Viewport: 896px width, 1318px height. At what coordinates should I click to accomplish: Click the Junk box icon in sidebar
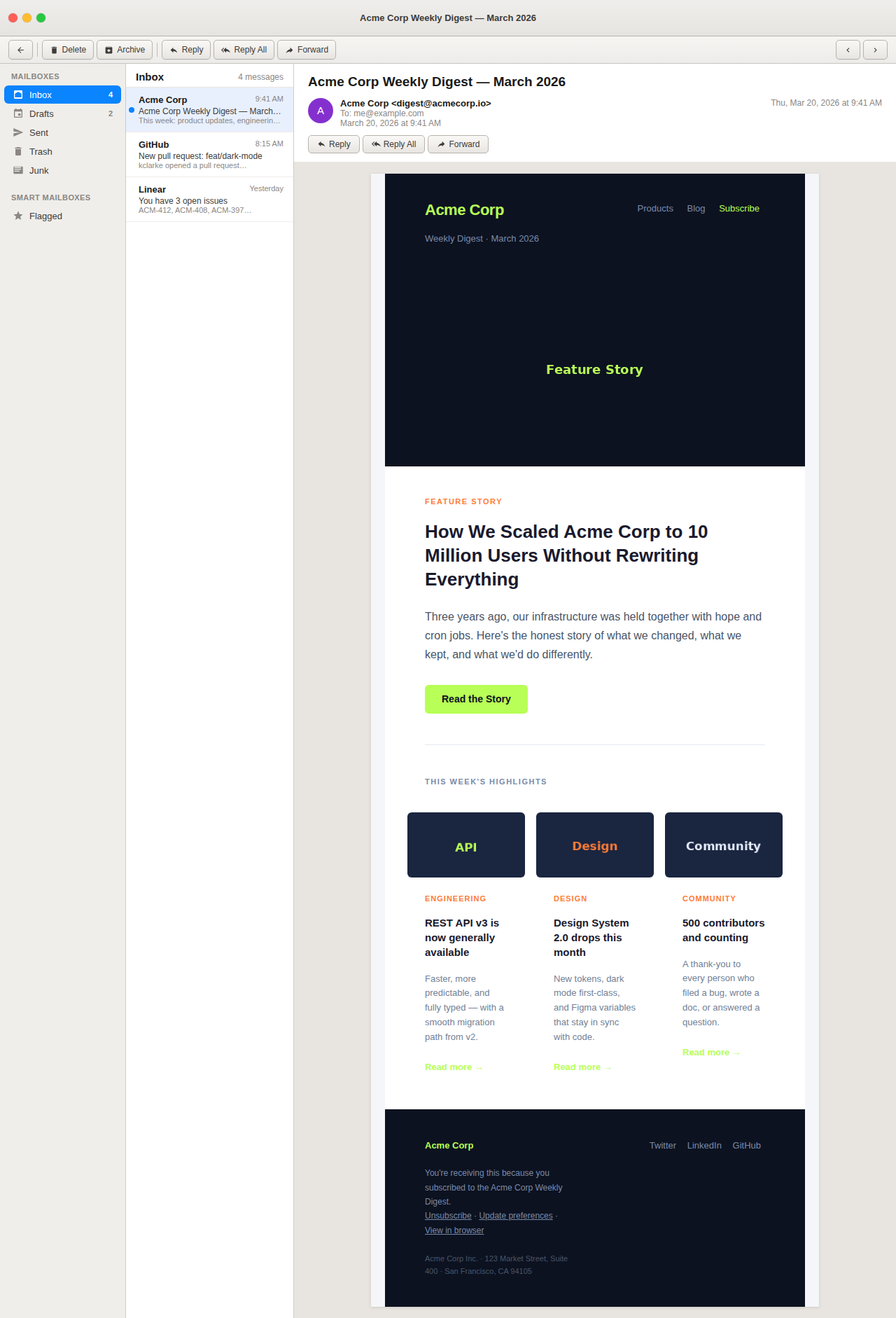pyautogui.click(x=18, y=170)
